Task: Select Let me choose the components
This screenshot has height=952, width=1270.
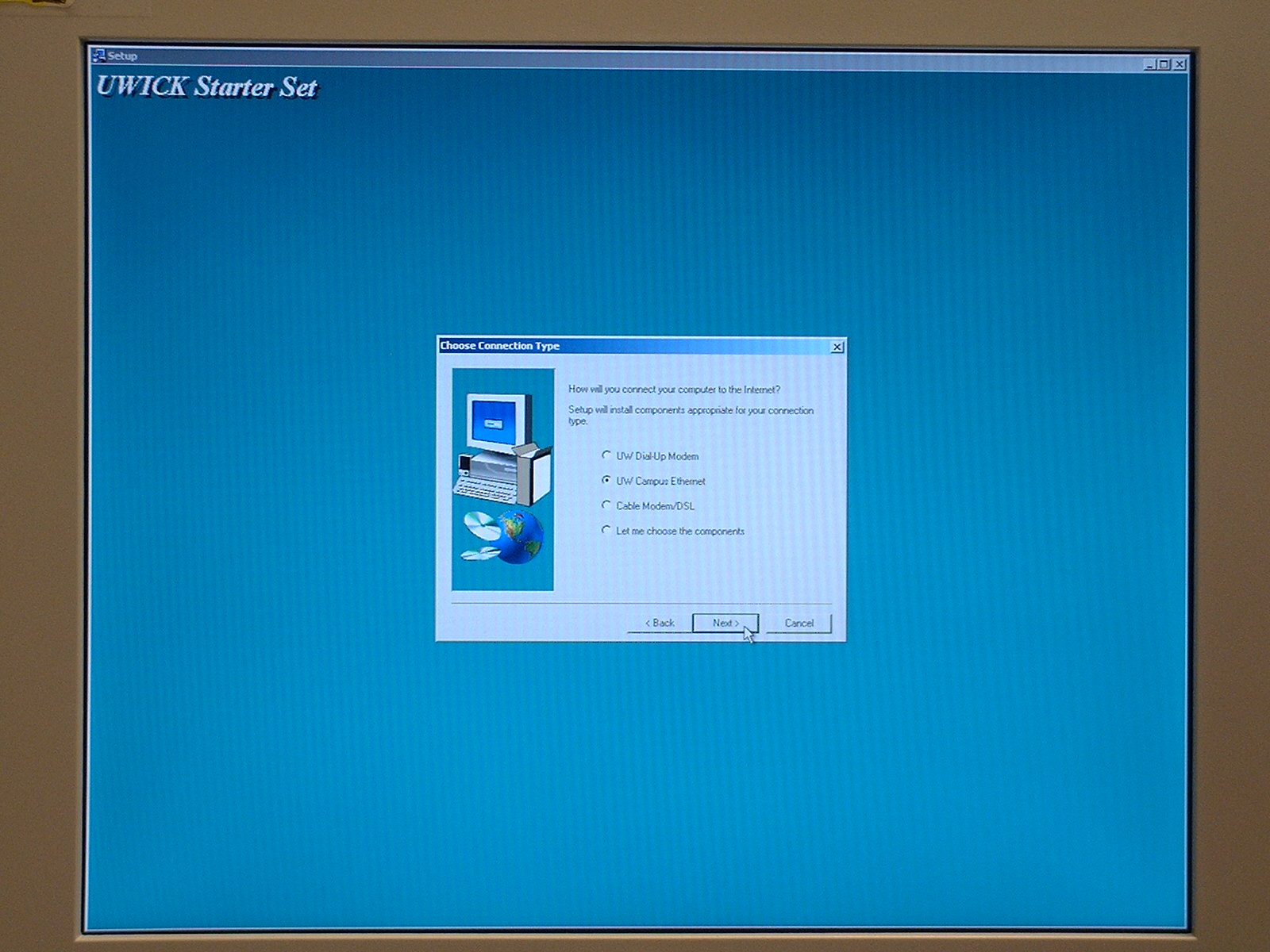Action: (606, 530)
